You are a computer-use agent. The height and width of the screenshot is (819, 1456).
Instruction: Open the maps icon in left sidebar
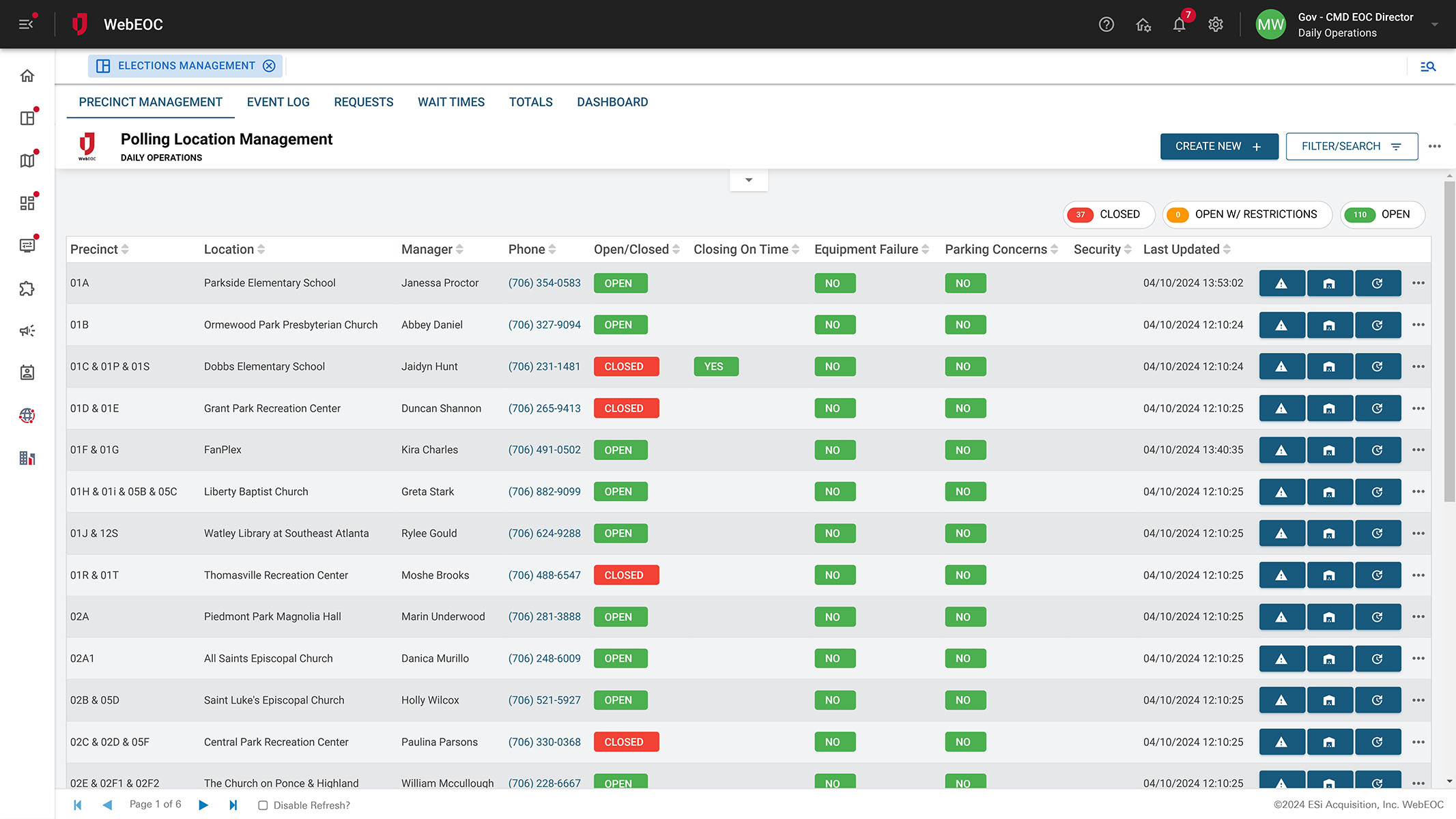[27, 160]
